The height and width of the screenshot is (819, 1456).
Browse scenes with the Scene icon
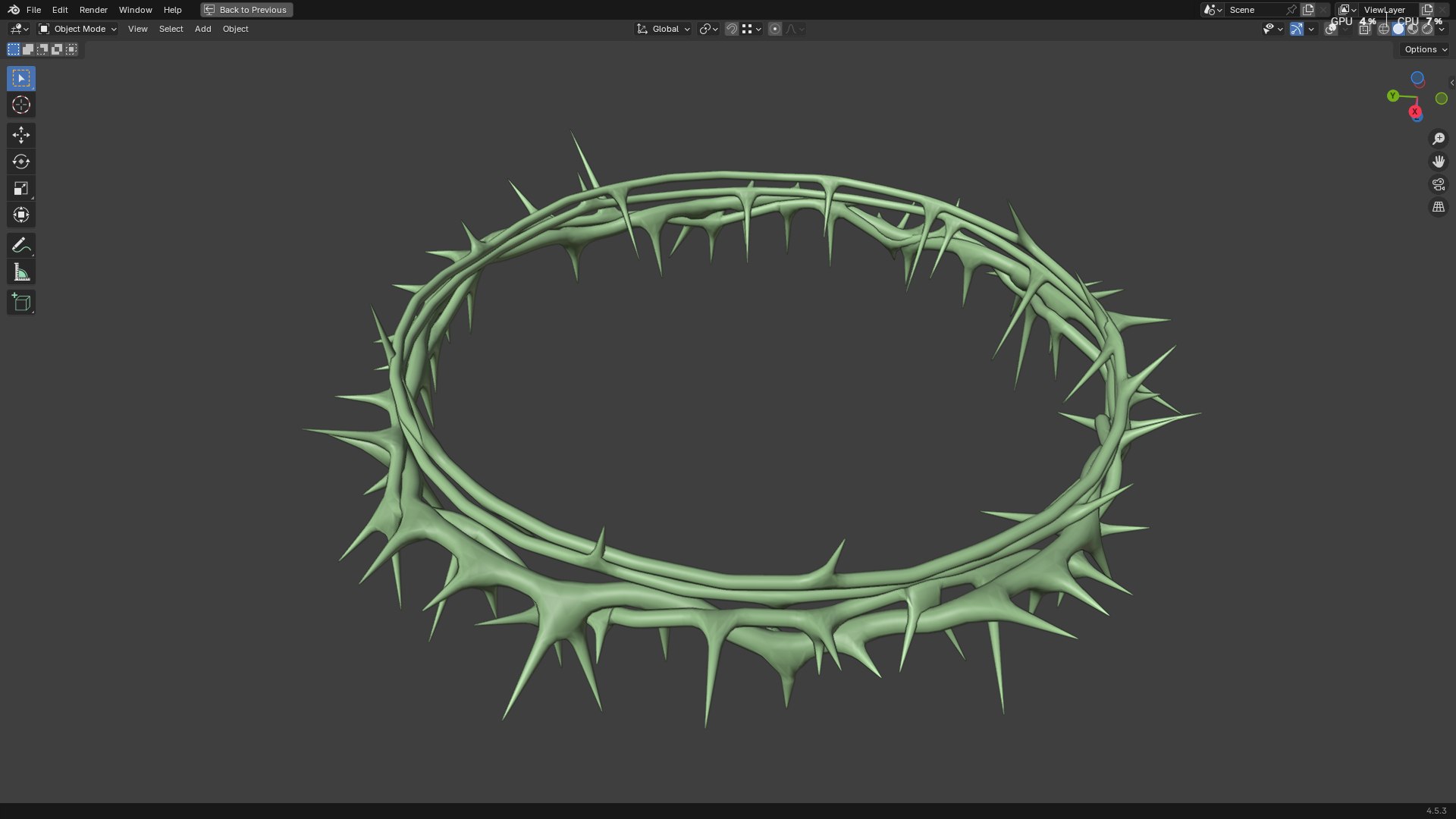tap(1212, 10)
